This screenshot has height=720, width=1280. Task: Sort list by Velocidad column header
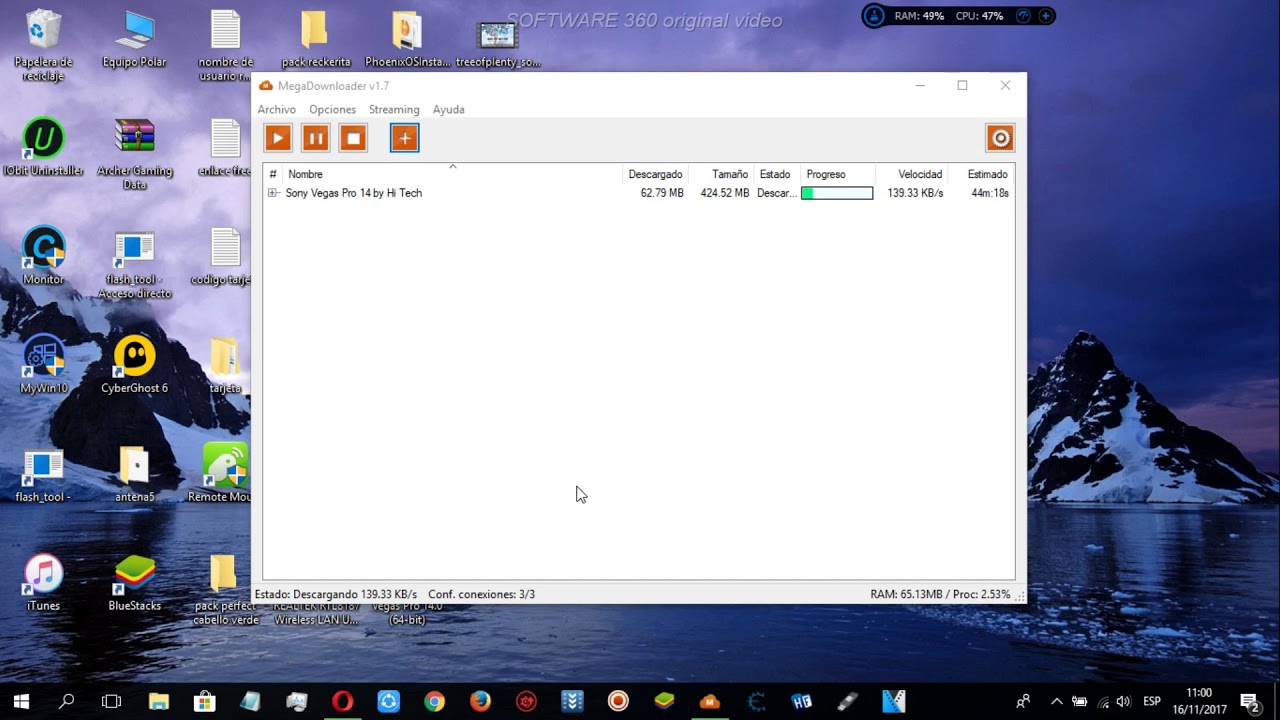(x=911, y=174)
